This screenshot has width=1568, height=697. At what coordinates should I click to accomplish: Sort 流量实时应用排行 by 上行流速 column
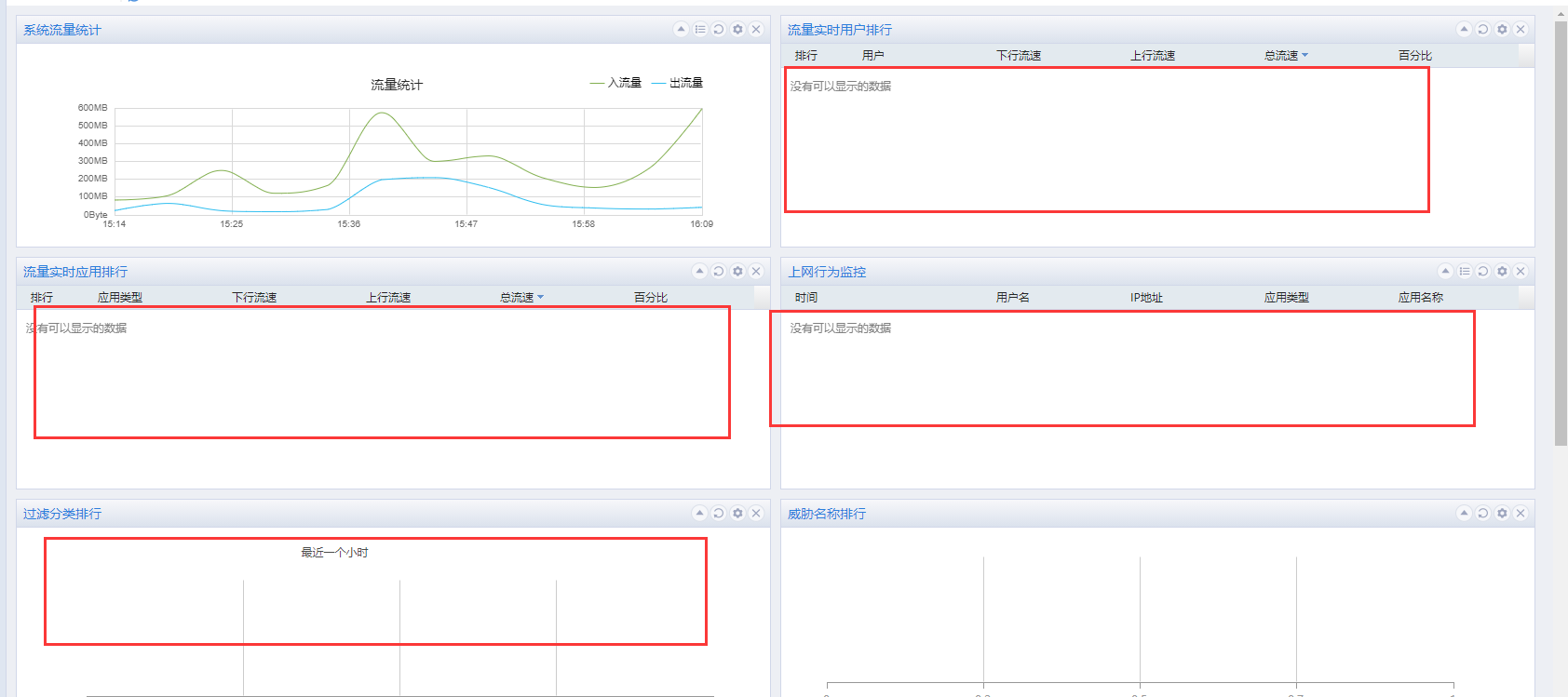[388, 298]
